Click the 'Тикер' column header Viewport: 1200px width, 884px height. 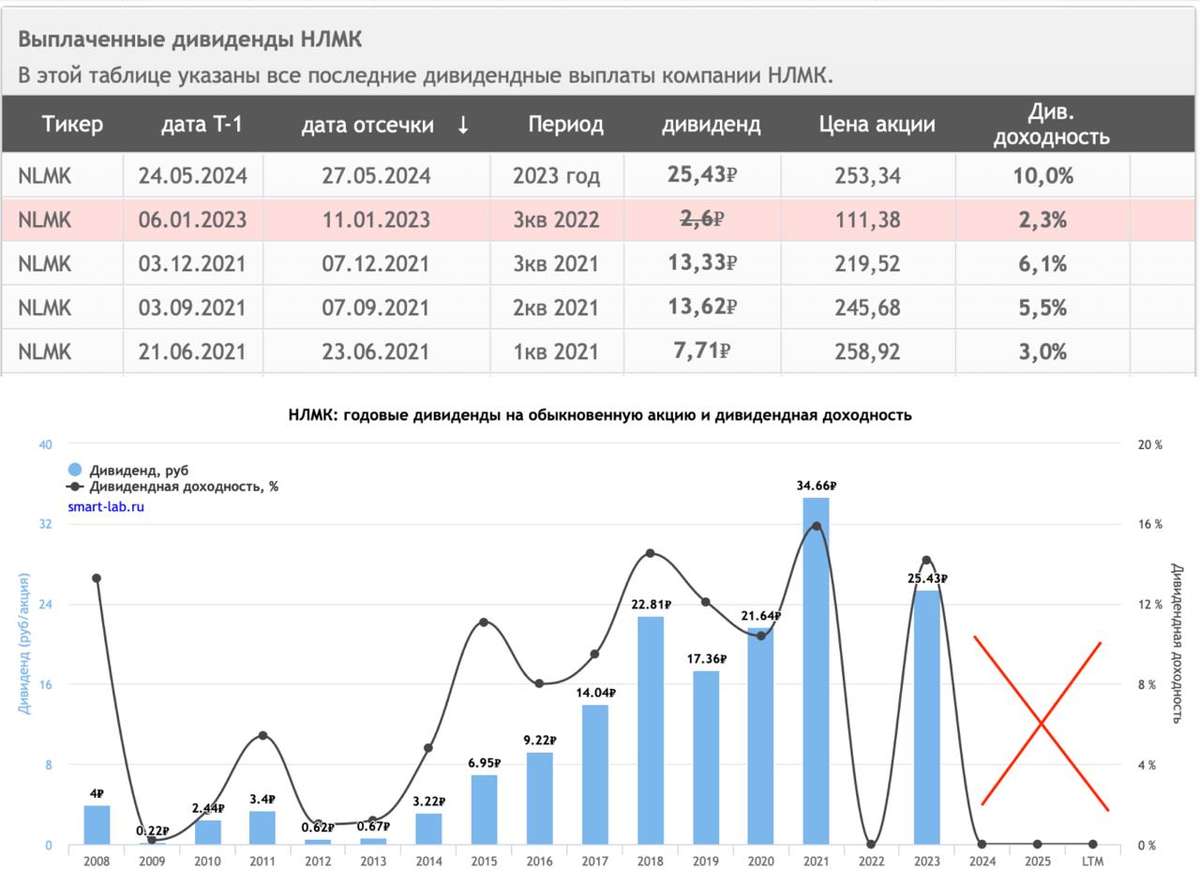tap(72, 125)
